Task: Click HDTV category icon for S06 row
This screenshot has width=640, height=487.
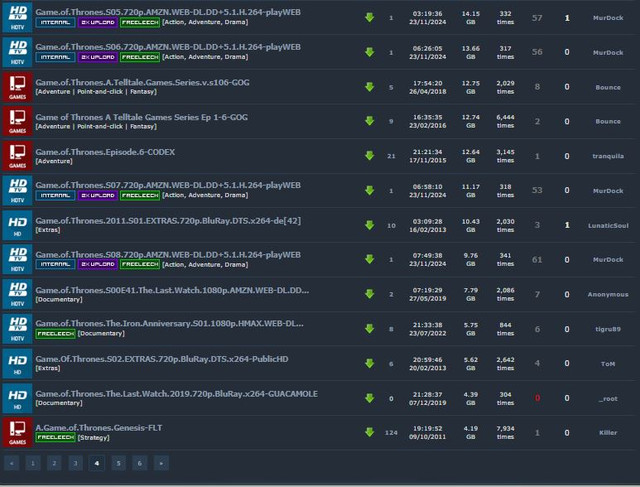Action: [17, 52]
